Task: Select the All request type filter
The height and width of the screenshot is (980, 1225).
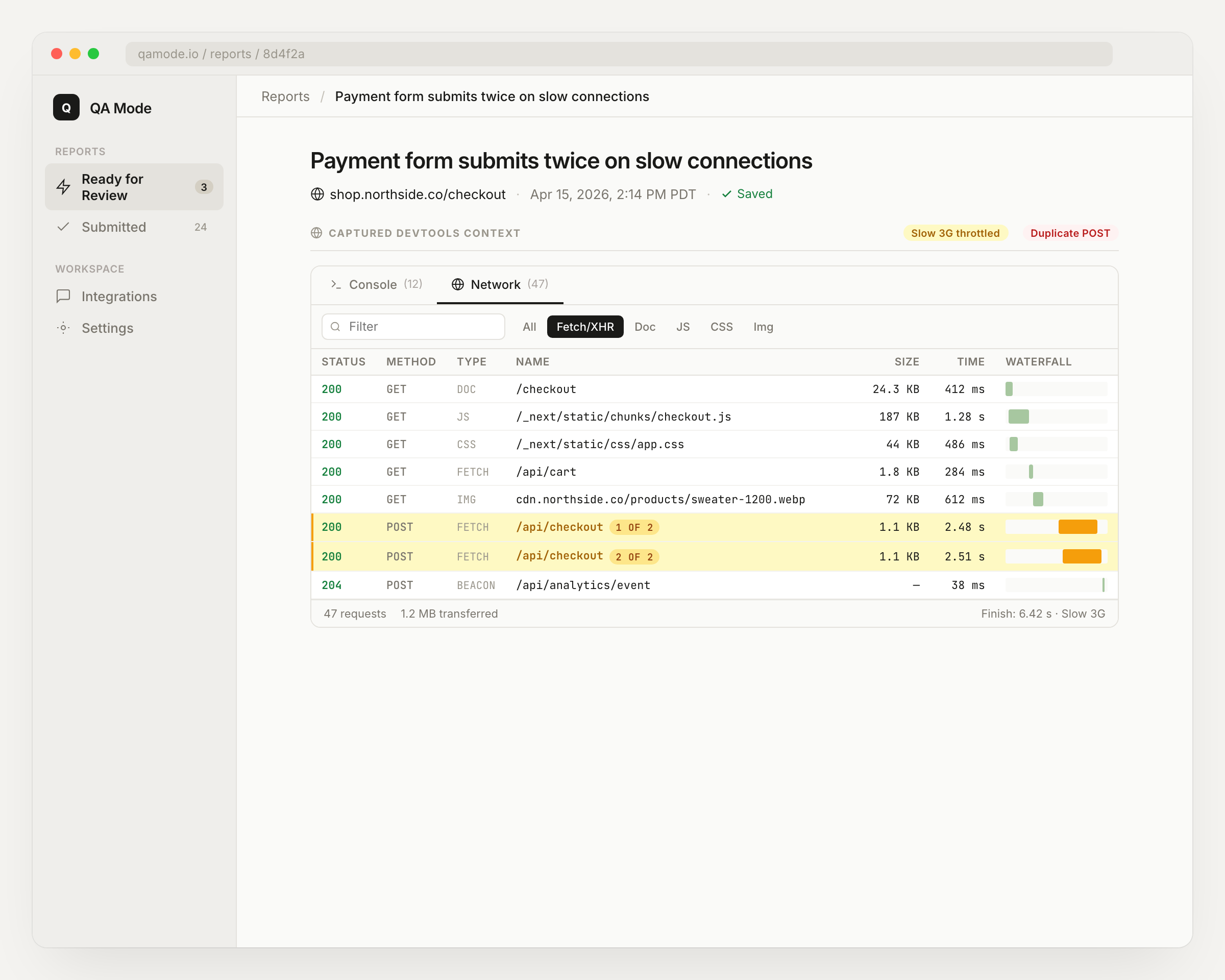Action: pyautogui.click(x=529, y=327)
